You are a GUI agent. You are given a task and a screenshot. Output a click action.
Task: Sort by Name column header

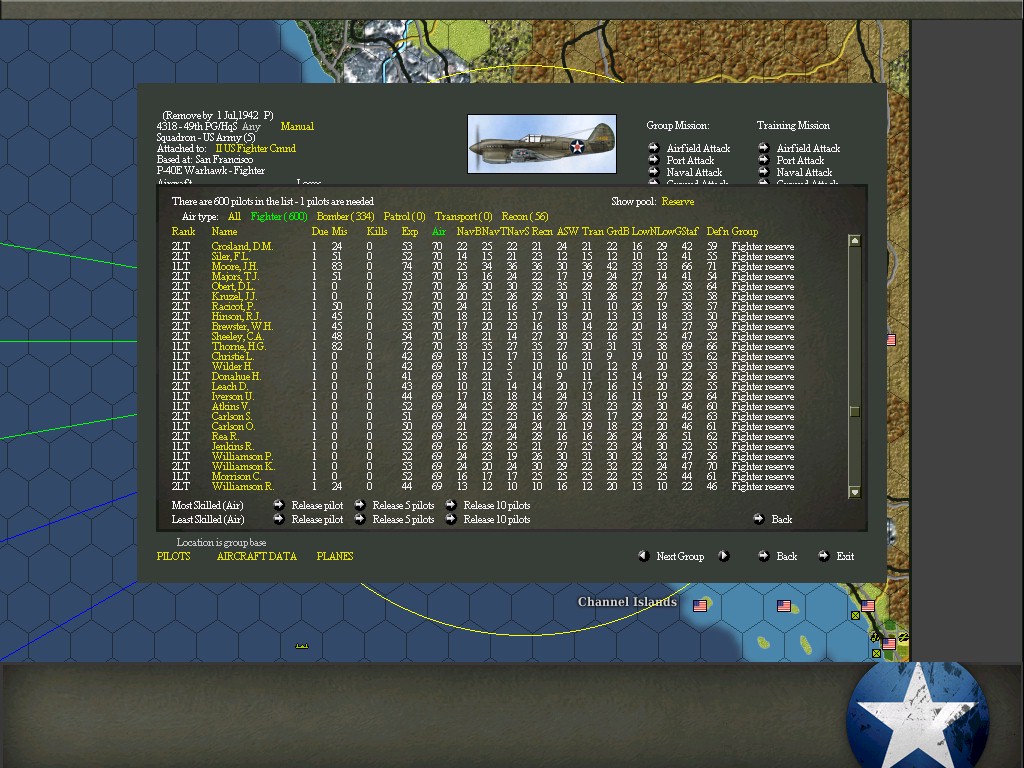click(224, 232)
